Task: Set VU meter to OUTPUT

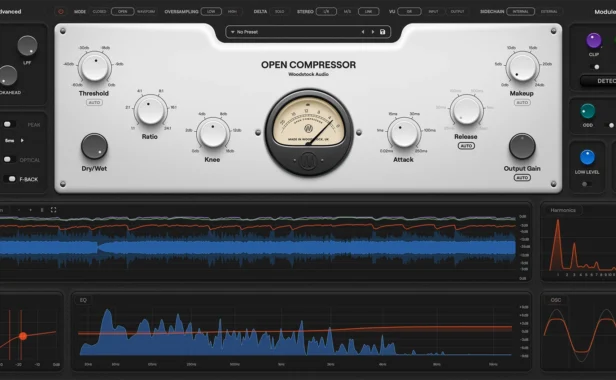Action: coord(457,12)
